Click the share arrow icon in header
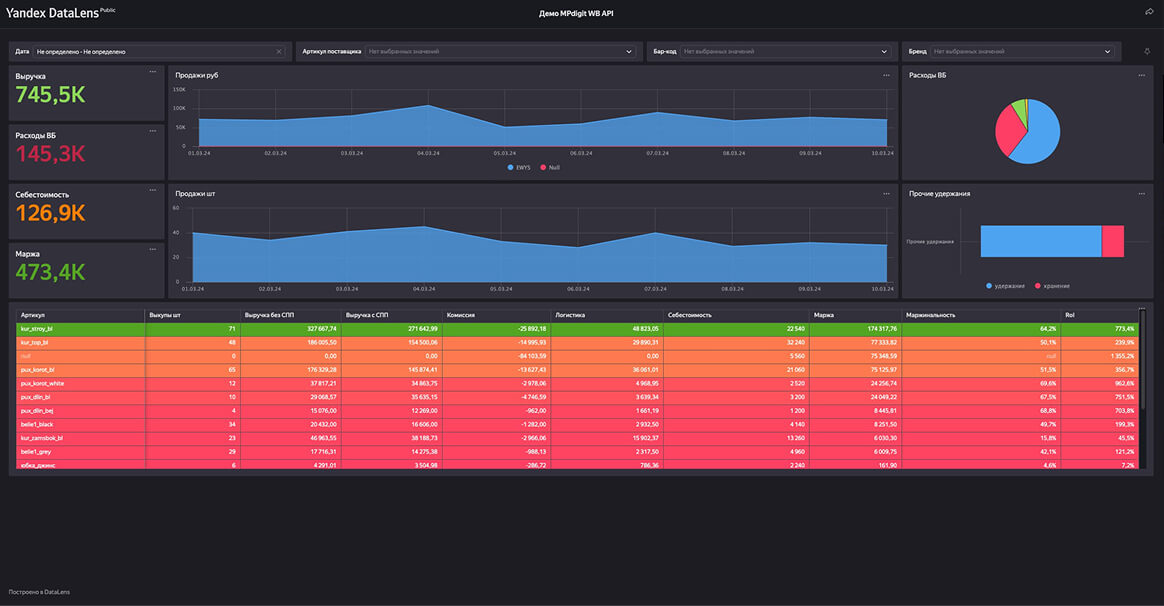The width and height of the screenshot is (1164, 606). (1148, 11)
